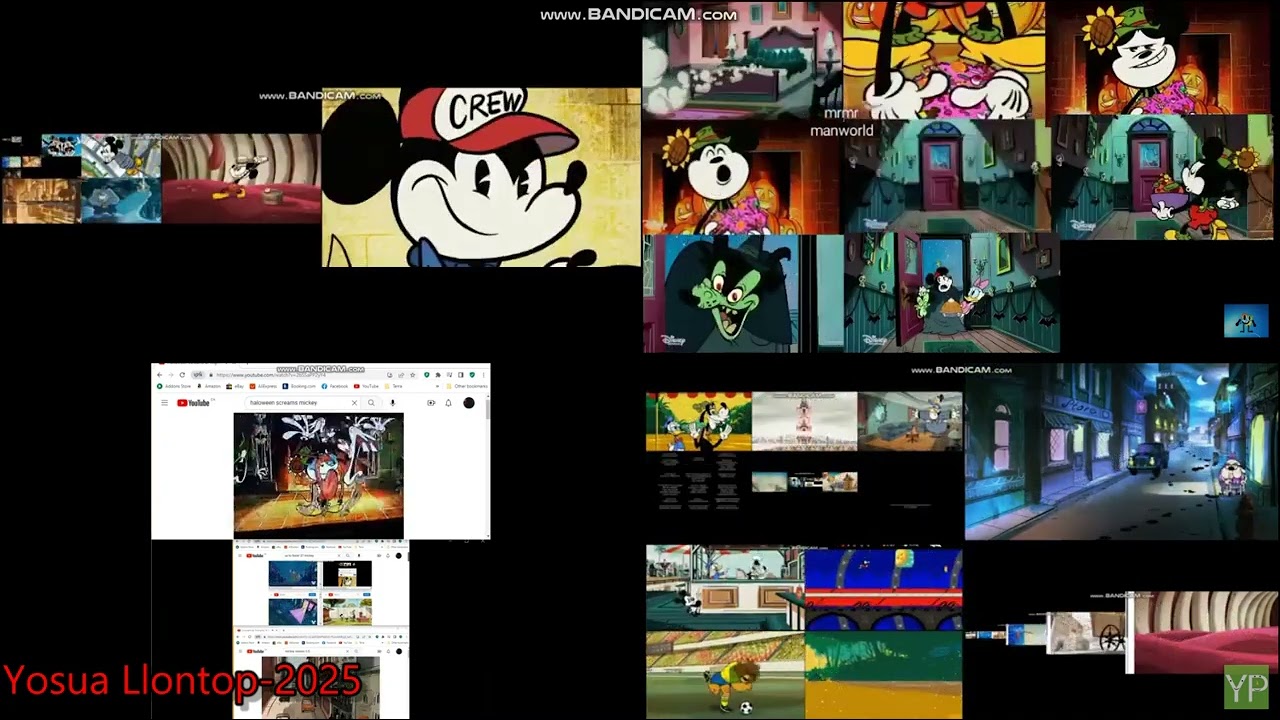Open the Other bookmarks folder
1280x720 pixels.
(x=467, y=386)
